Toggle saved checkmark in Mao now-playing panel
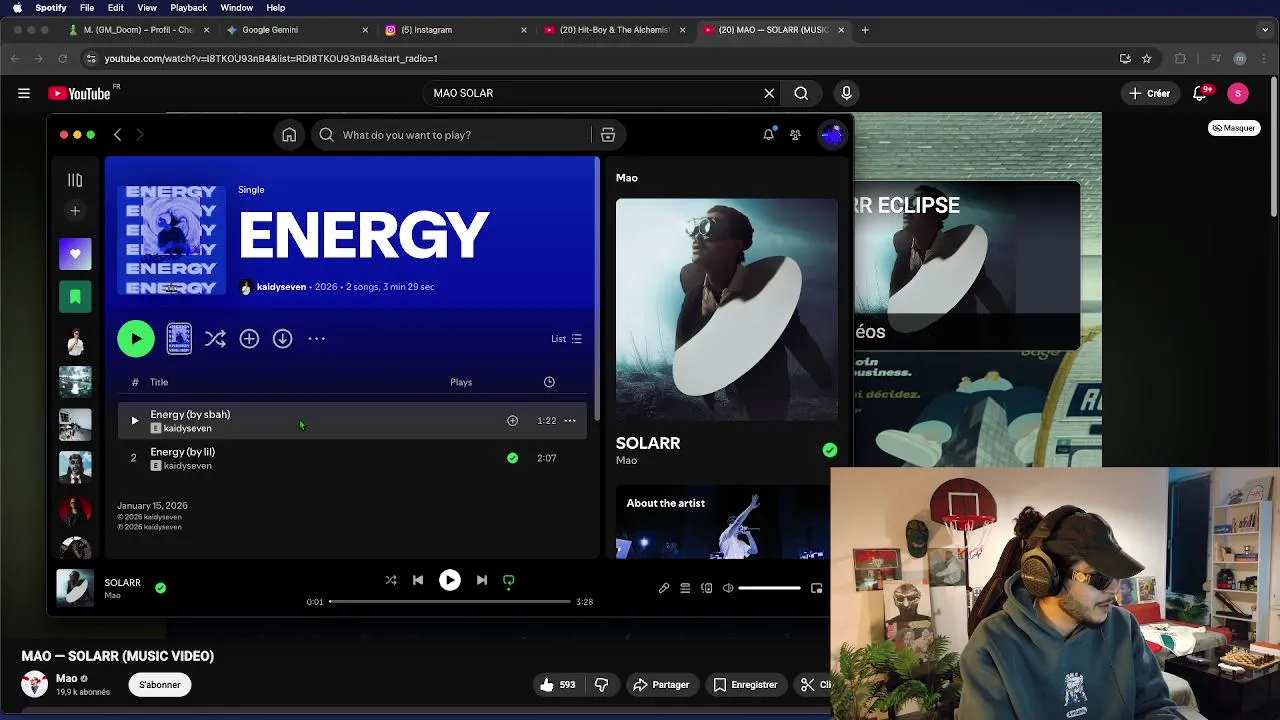The width and height of the screenshot is (1280, 720). tap(830, 450)
